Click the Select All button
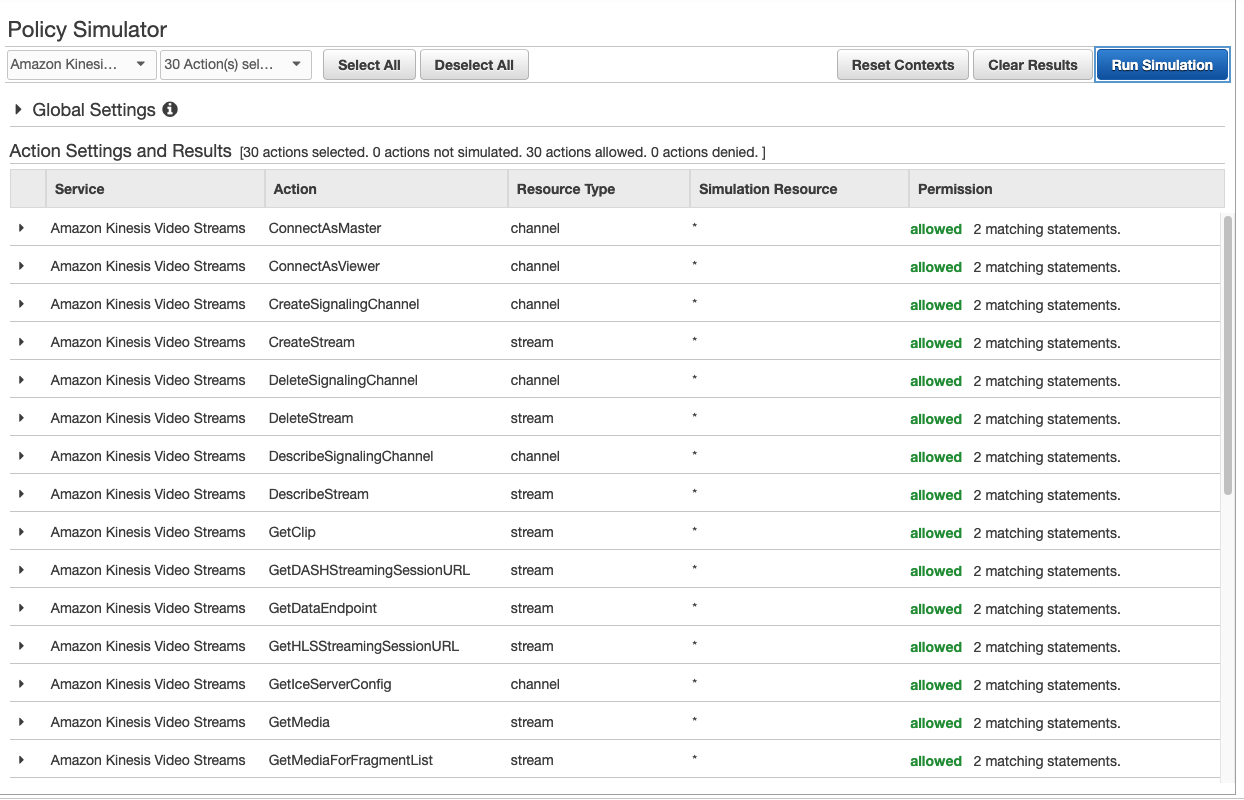This screenshot has width=1244, height=800. point(369,64)
